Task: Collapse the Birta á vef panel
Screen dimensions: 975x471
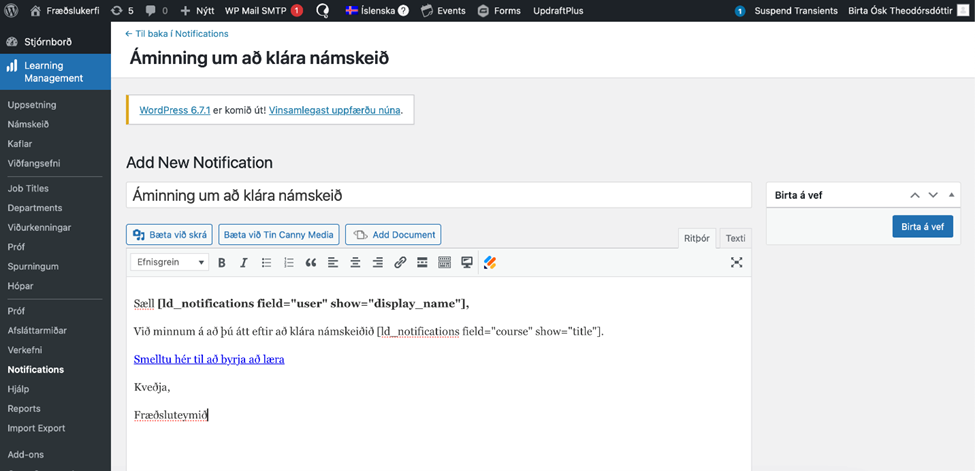Action: point(951,196)
